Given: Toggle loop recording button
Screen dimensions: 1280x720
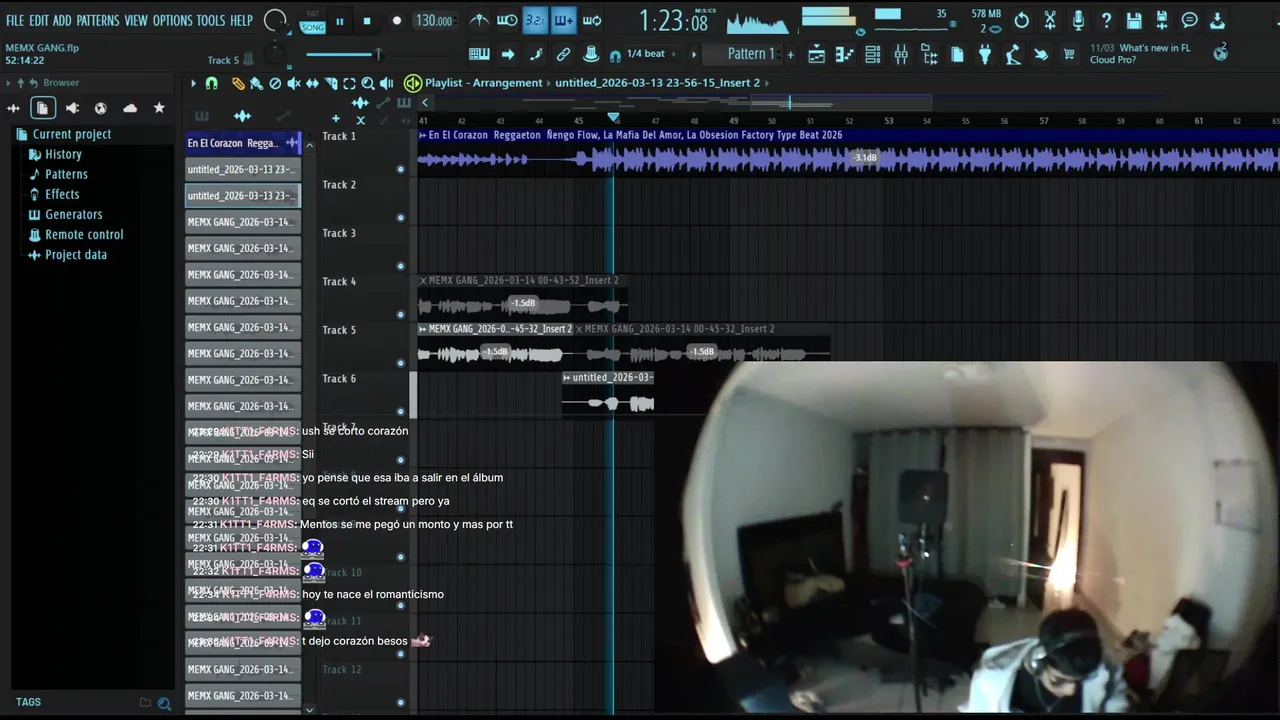Looking at the screenshot, I should 592,20.
